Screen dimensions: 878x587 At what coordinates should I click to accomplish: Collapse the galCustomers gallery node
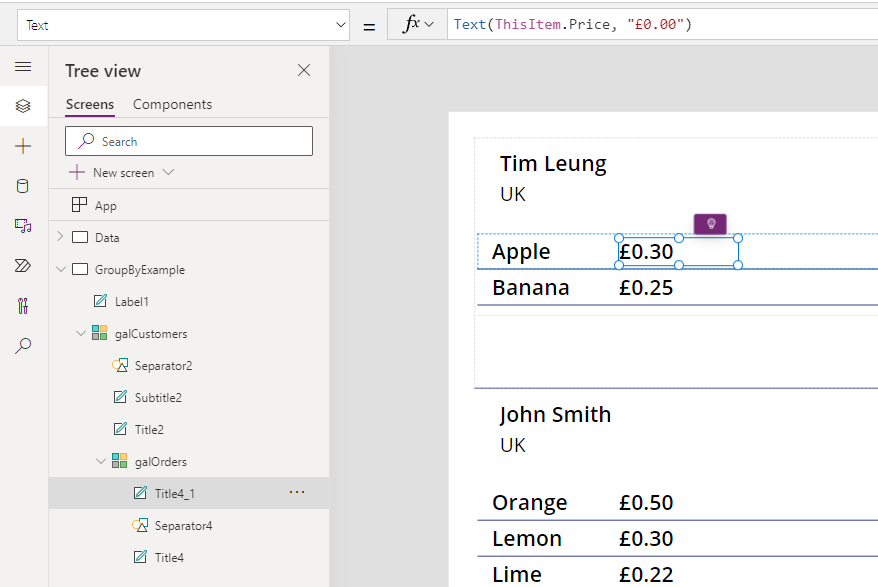[x=80, y=333]
